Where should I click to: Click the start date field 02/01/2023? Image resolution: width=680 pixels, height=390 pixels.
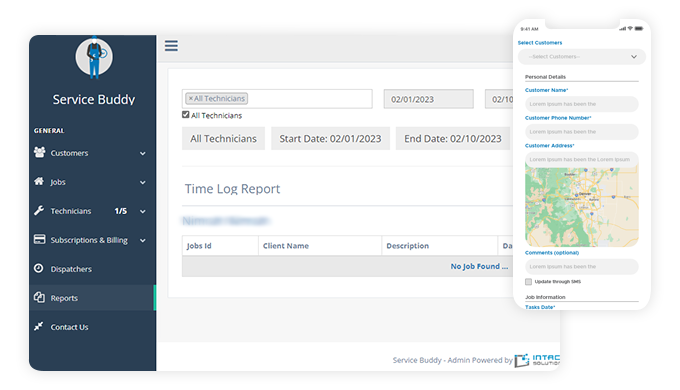(428, 99)
